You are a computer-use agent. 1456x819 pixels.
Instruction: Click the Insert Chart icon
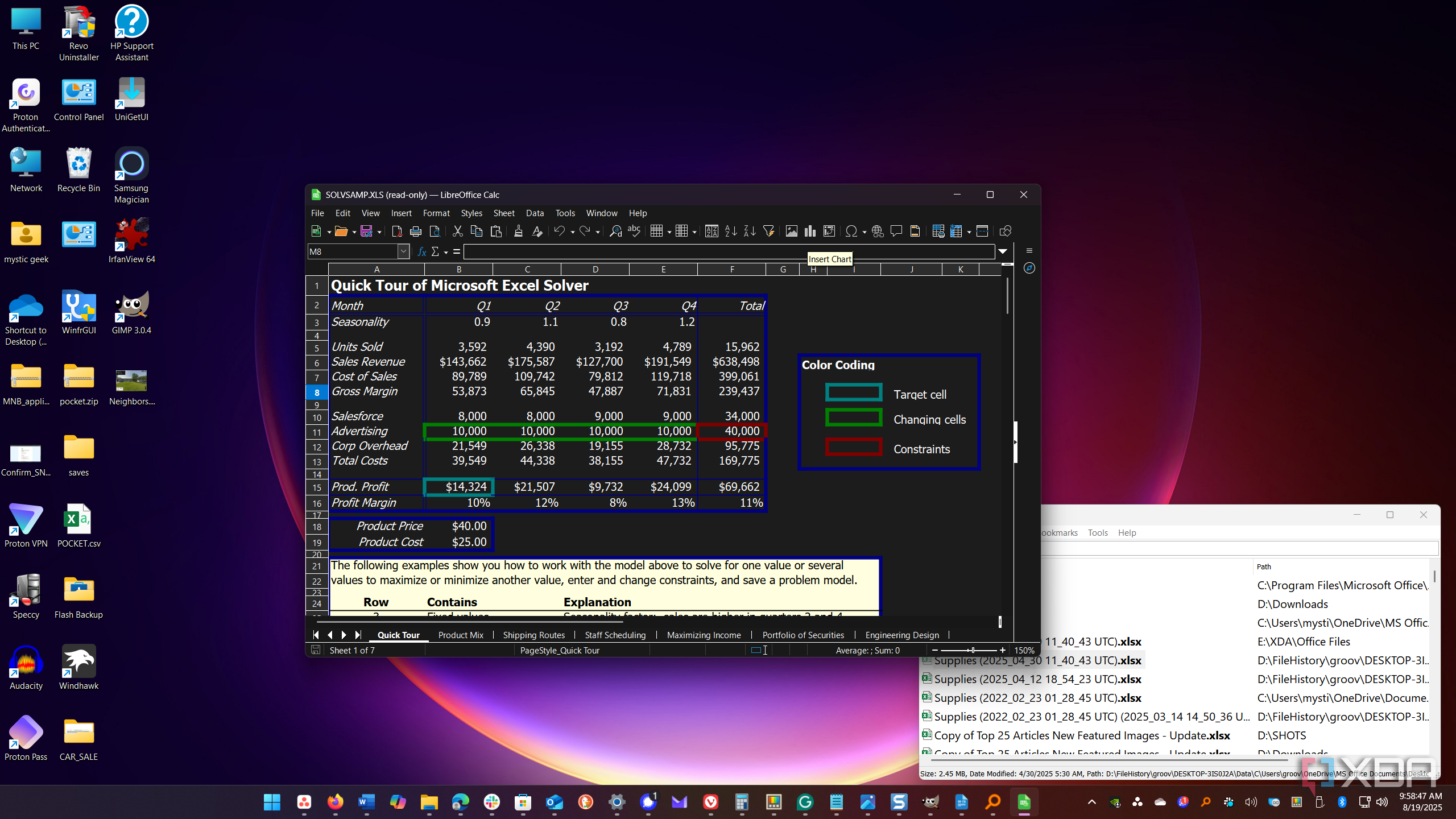tap(810, 231)
